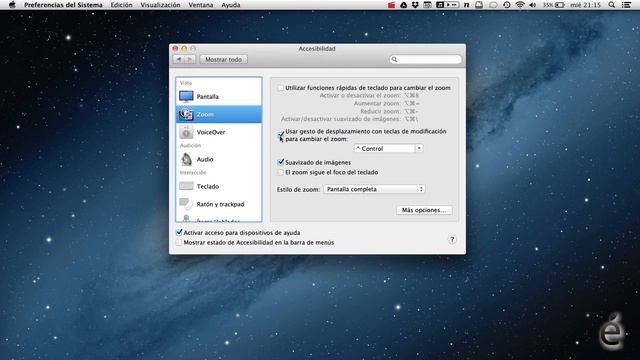Click the red flag icon in menu bar
Image resolution: width=640 pixels, height=360 pixels.
pyautogui.click(x=391, y=5)
